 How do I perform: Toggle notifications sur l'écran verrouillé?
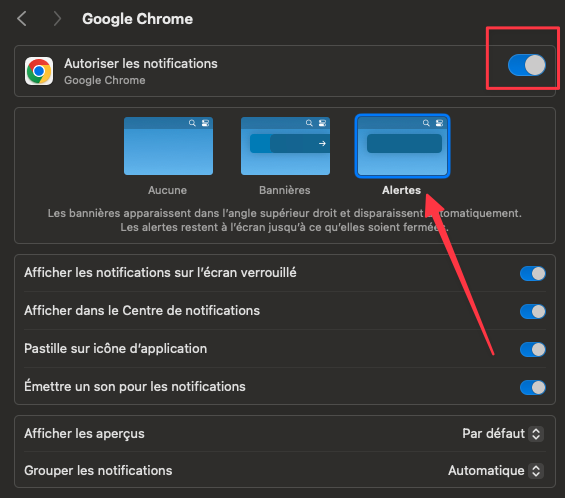(533, 274)
